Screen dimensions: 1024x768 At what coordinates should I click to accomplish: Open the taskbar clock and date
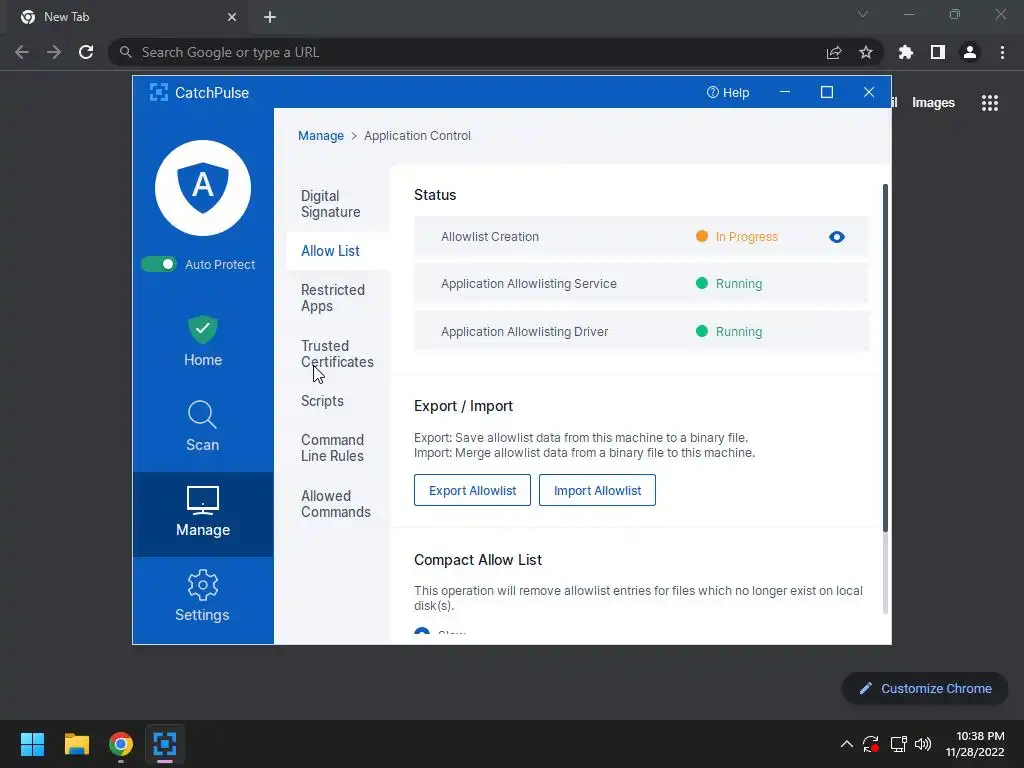[x=975, y=744]
